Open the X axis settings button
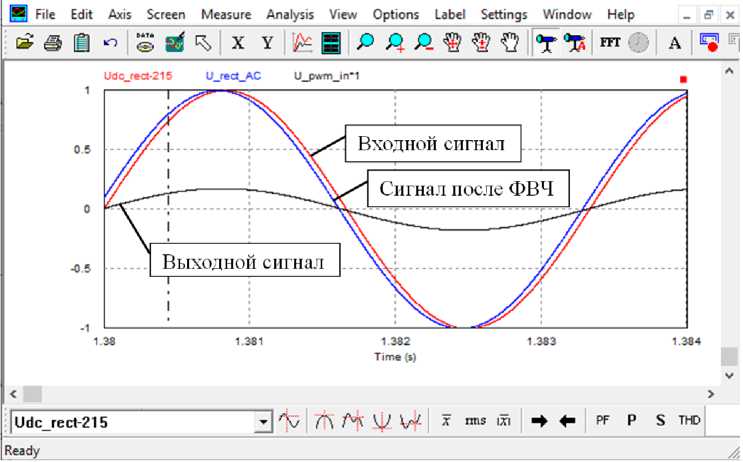The height and width of the screenshot is (462, 743). pos(238,42)
